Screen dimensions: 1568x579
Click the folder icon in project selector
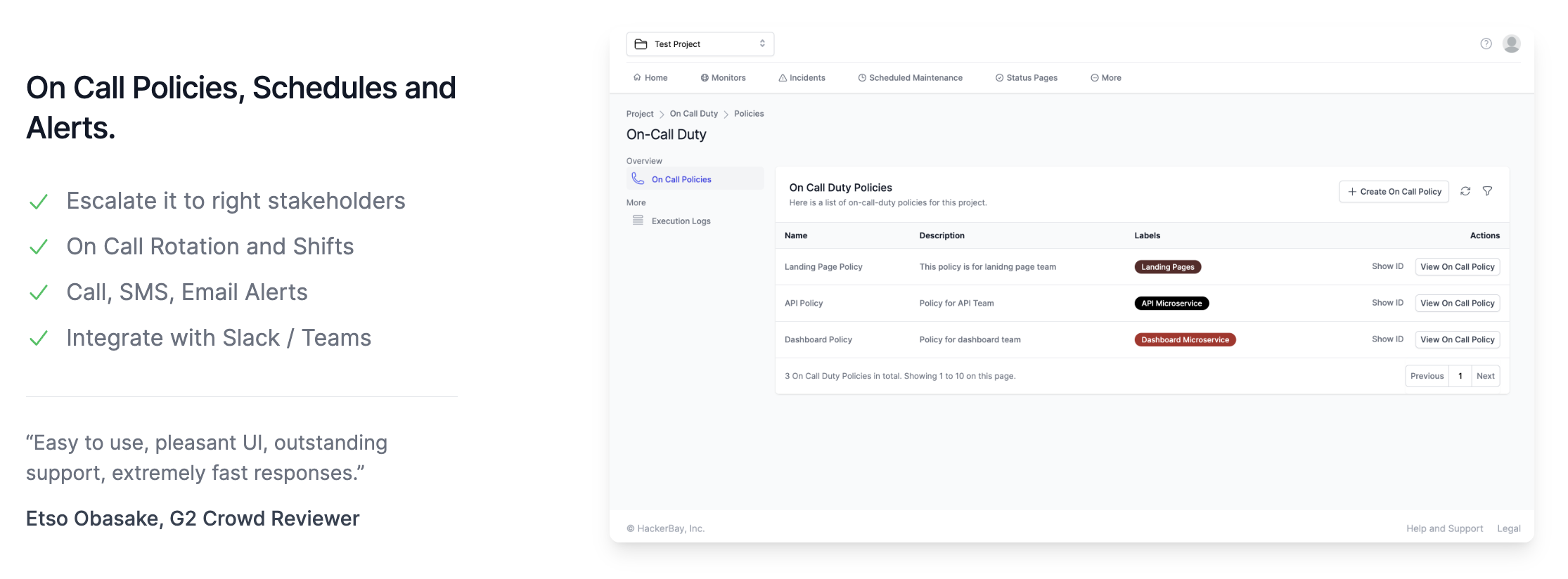tap(641, 44)
